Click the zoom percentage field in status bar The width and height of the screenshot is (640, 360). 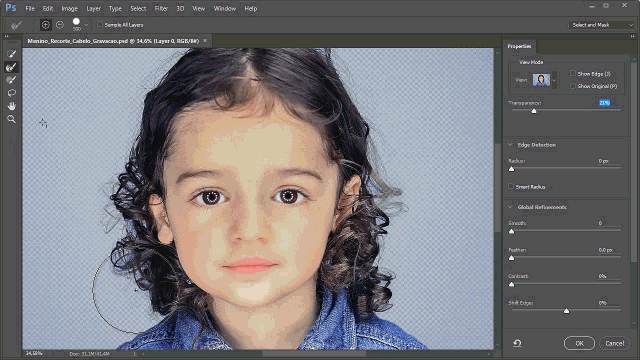[34, 353]
